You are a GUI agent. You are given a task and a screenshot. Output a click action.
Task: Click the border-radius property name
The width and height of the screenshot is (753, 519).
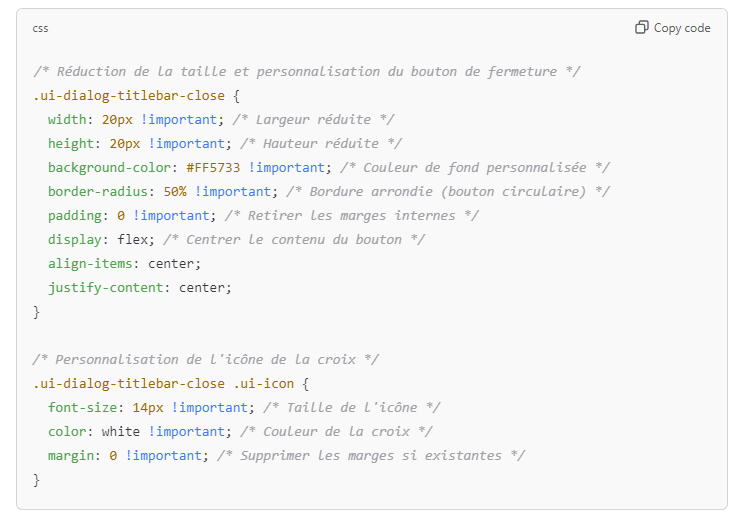coord(97,192)
